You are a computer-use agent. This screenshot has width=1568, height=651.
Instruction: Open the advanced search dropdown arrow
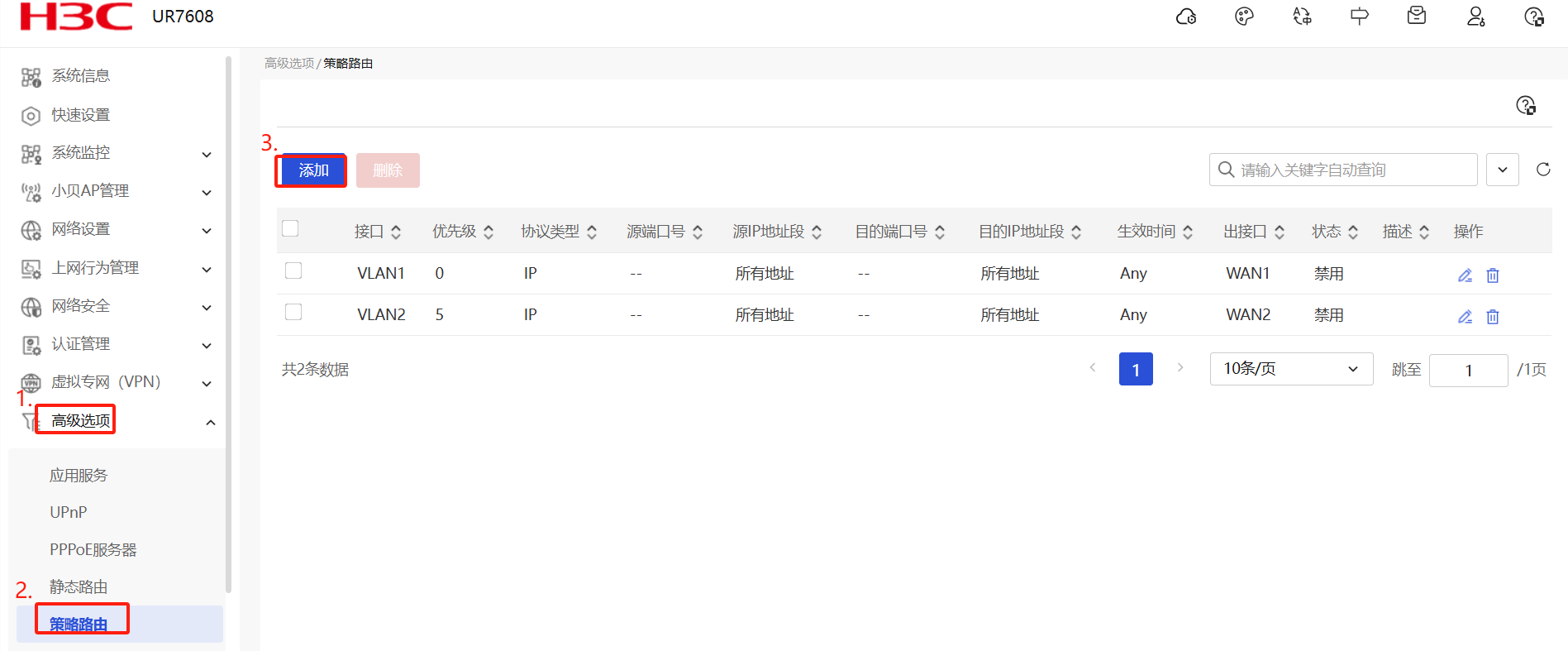point(1502,170)
